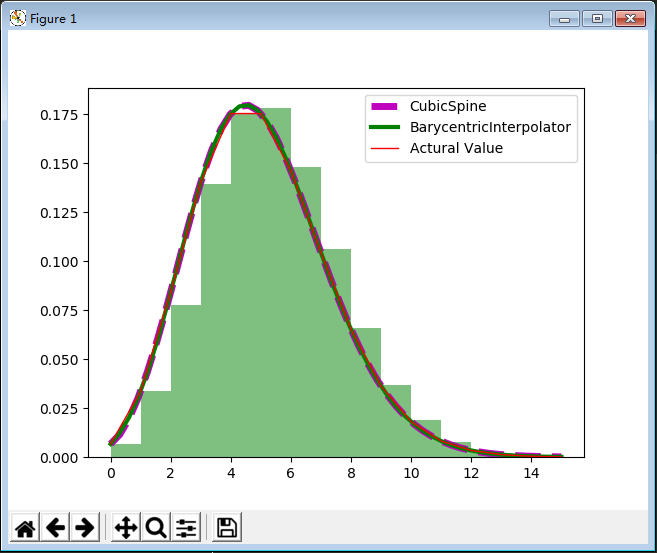The width and height of the screenshot is (657, 553).
Task: Click the green BarycentricInterpolator legend line
Action: tap(384, 127)
